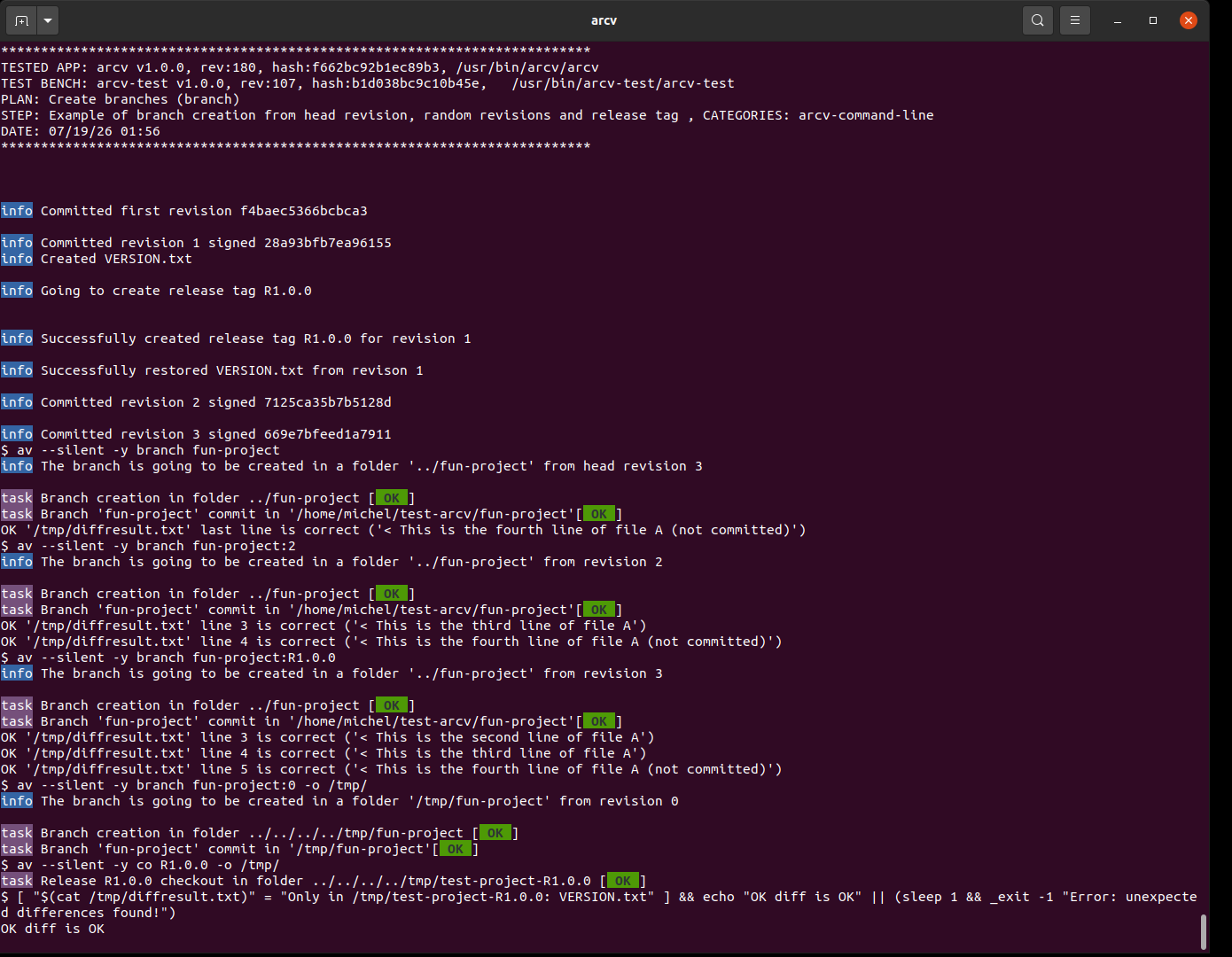Click the info label before 'Created VERSION.txt'

pos(17,259)
